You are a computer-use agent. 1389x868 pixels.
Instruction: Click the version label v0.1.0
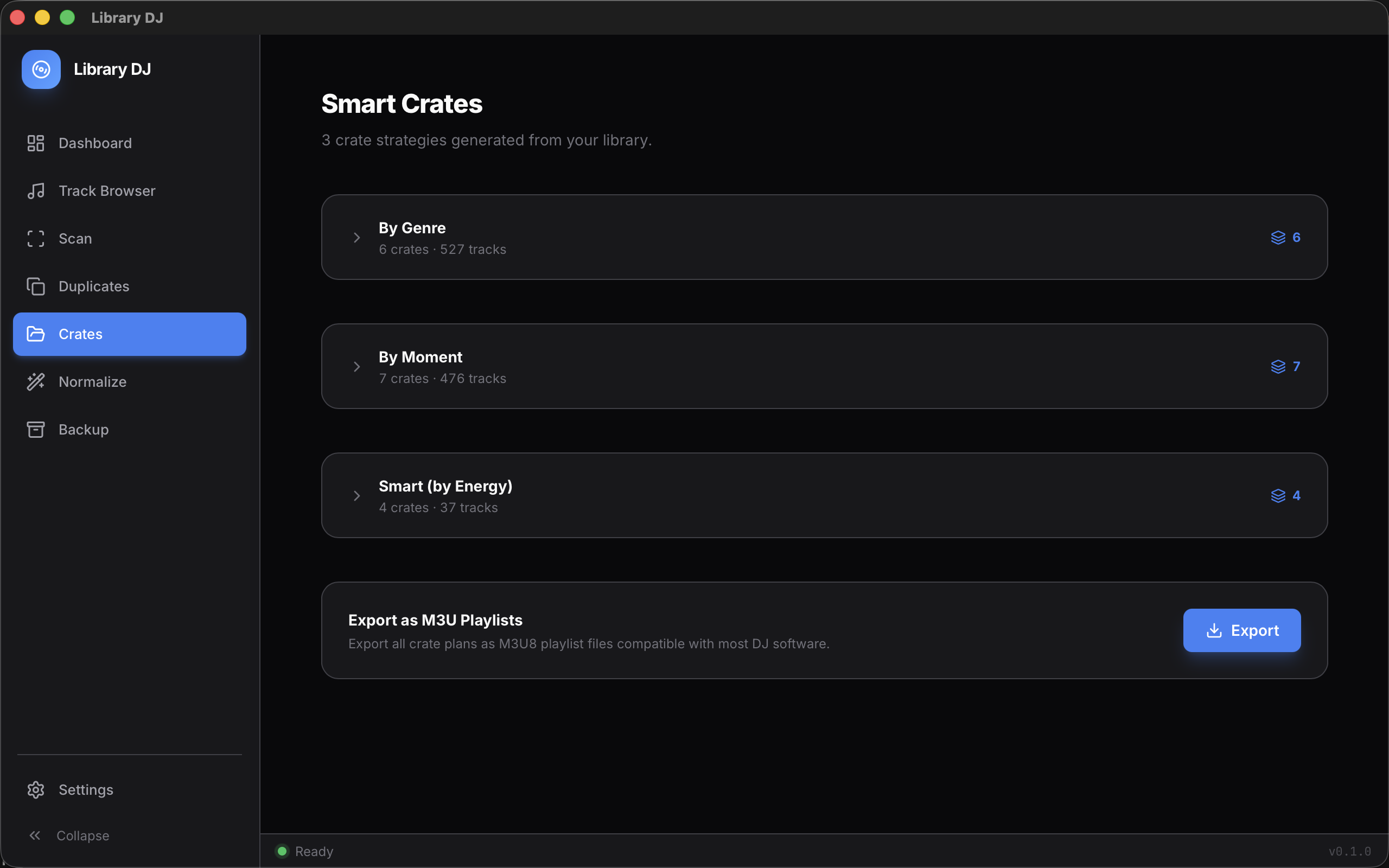pos(1350,851)
